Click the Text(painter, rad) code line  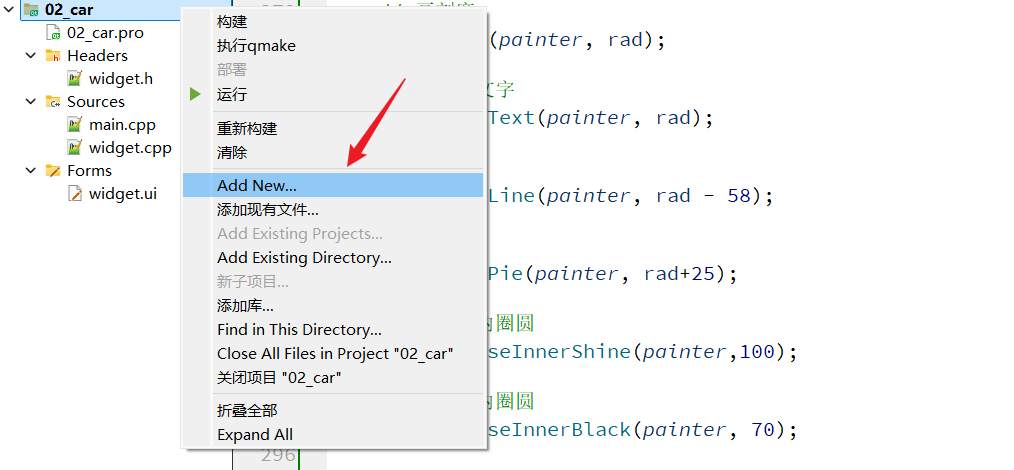601,118
